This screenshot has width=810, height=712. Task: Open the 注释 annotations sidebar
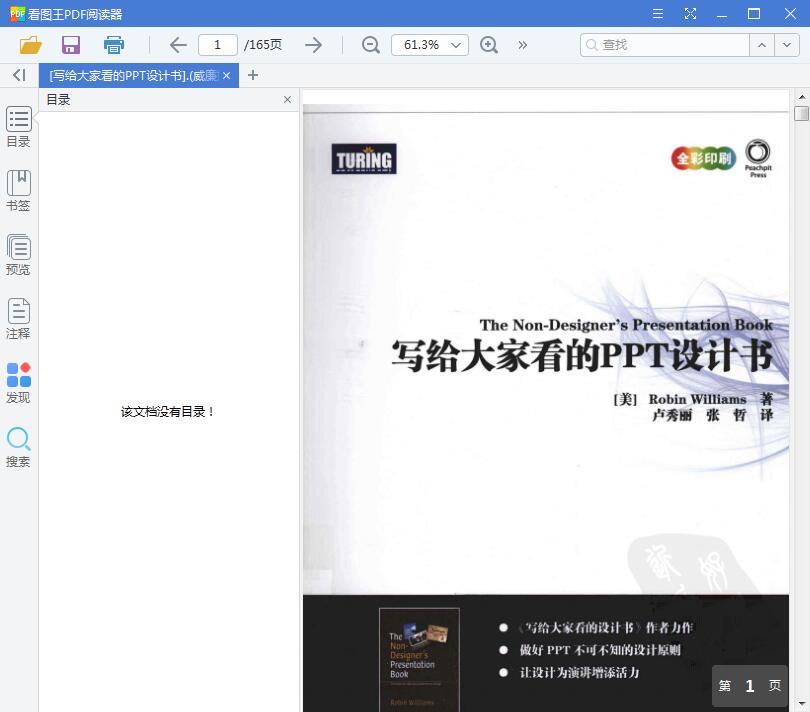point(19,319)
